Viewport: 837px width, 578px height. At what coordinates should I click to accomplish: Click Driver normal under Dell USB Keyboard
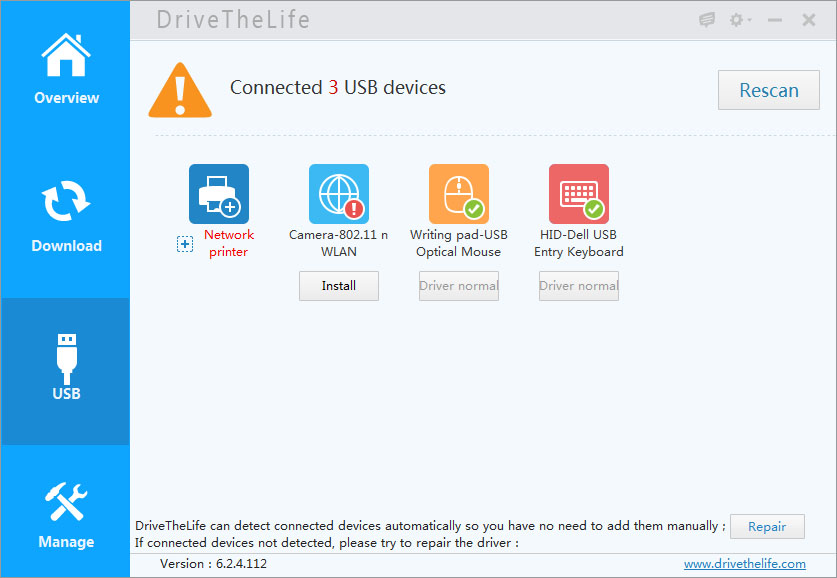pos(579,286)
